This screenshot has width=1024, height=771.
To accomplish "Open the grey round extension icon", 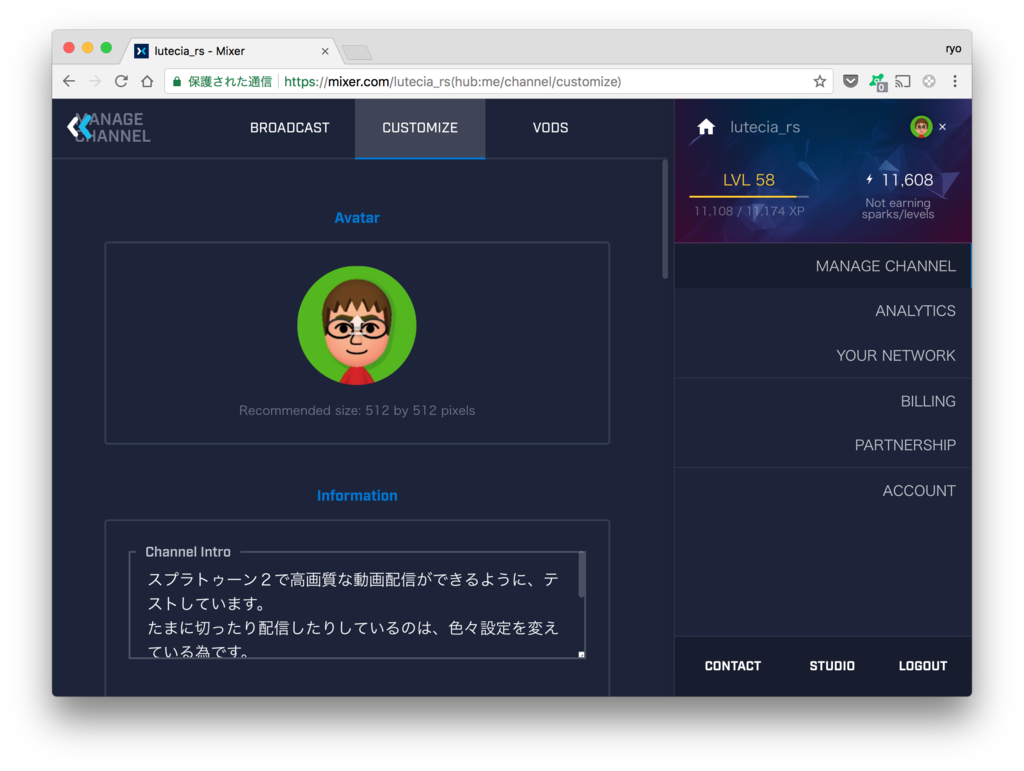I will click(929, 82).
